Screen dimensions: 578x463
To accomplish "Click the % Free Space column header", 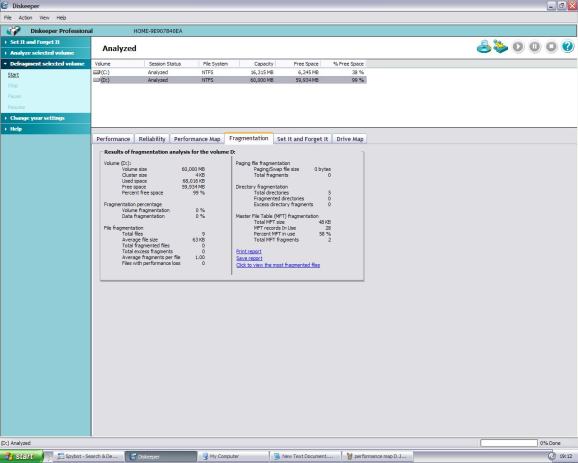I will point(344,64).
